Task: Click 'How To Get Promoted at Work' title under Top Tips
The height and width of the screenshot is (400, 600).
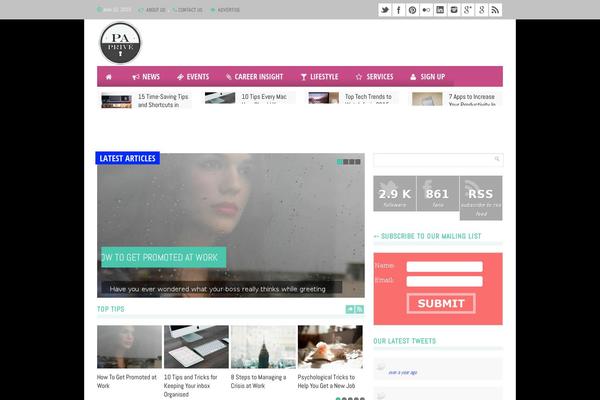Action: tap(127, 382)
